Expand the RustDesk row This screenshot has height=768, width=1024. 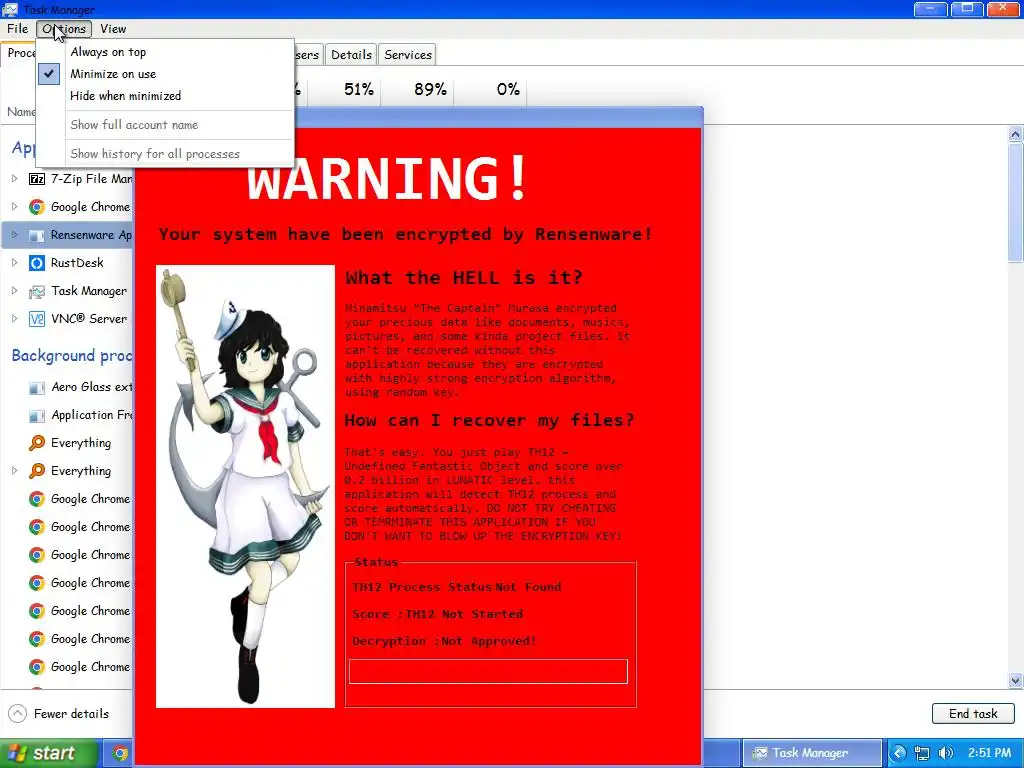coord(14,263)
